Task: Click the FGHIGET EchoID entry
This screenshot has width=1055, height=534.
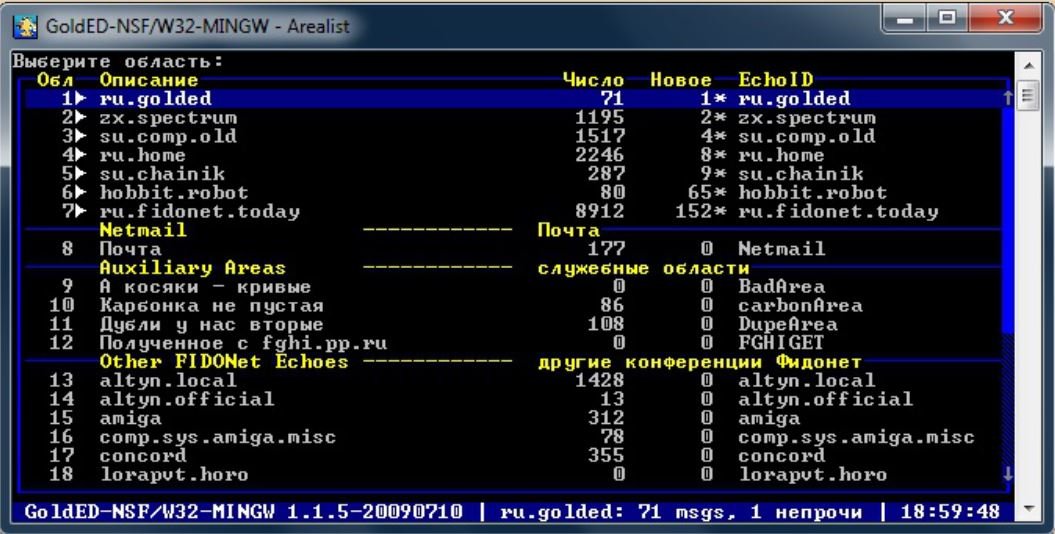Action: click(x=782, y=343)
